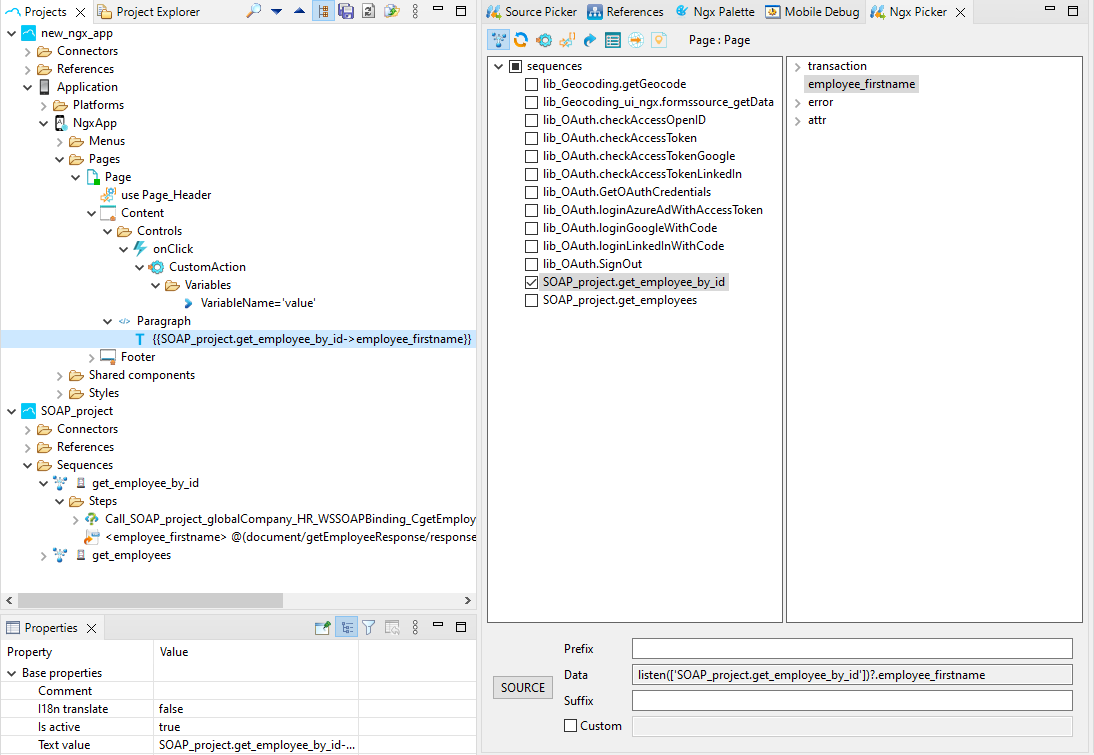Click the sequences source icon in Ngx Picker
1094x755 pixels.
click(498, 40)
